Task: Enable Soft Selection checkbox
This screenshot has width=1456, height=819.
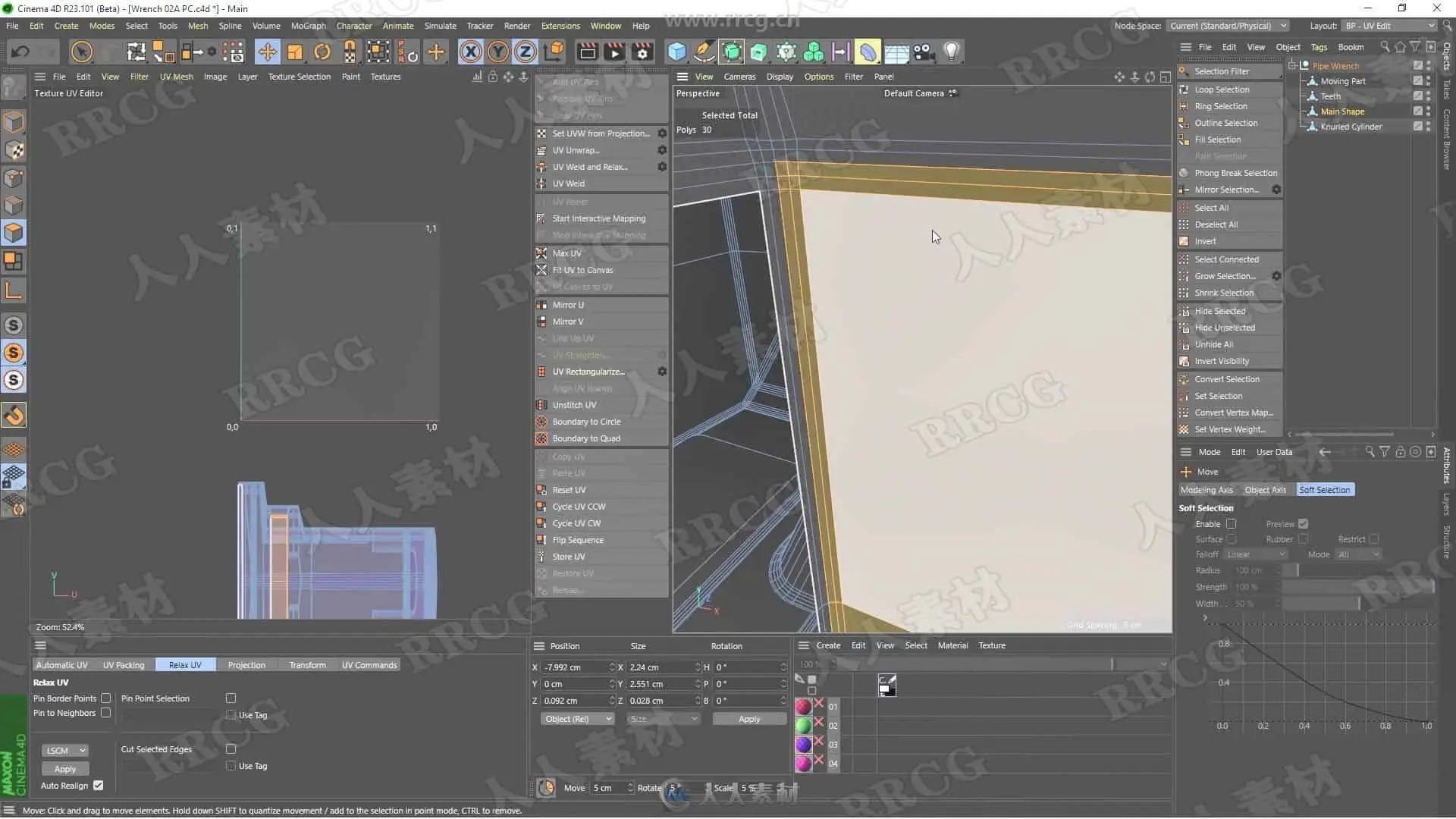Action: 1232,524
